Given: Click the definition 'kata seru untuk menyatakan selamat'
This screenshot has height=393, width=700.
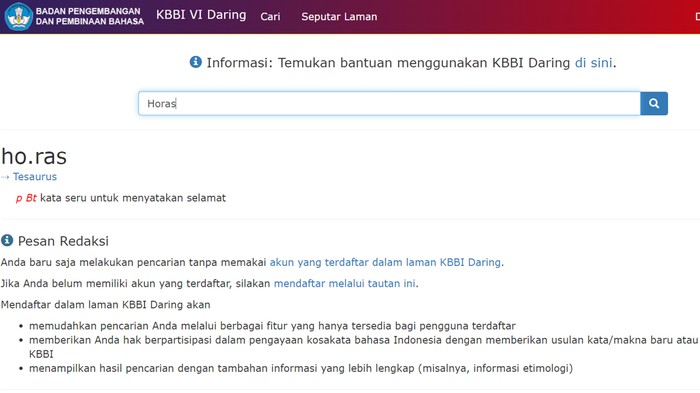Looking at the screenshot, I should (133, 198).
